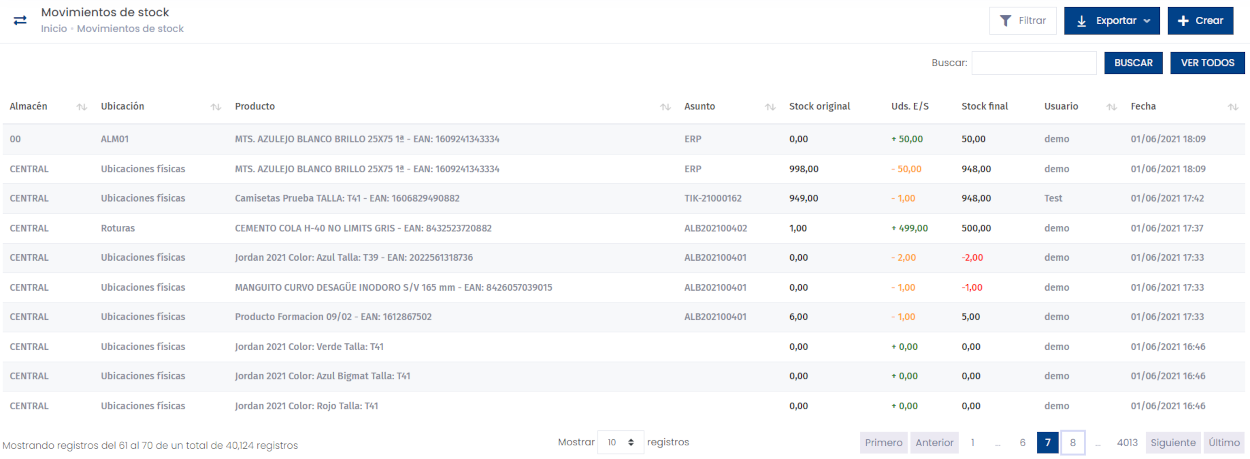Click the VER TODOS button
1250x459 pixels.
click(1207, 63)
